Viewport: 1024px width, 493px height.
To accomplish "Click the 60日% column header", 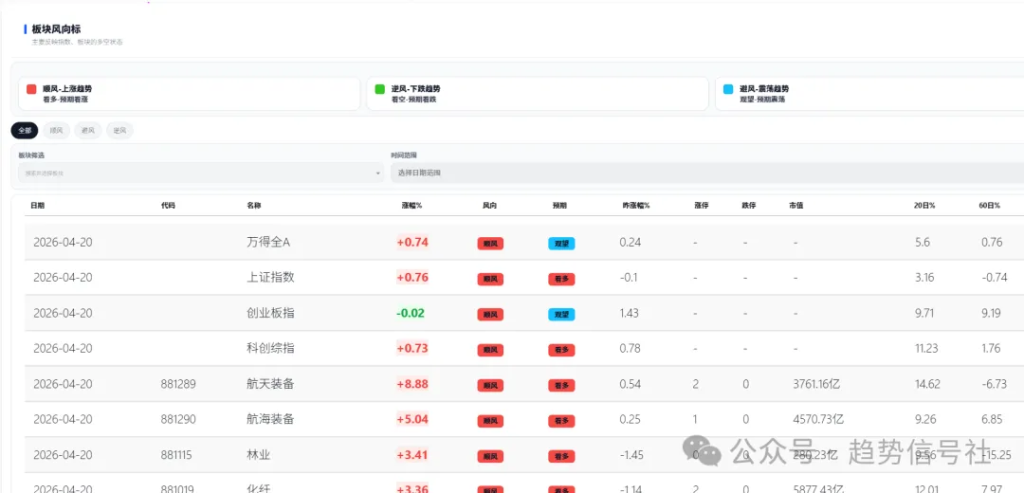I will pos(989,206).
